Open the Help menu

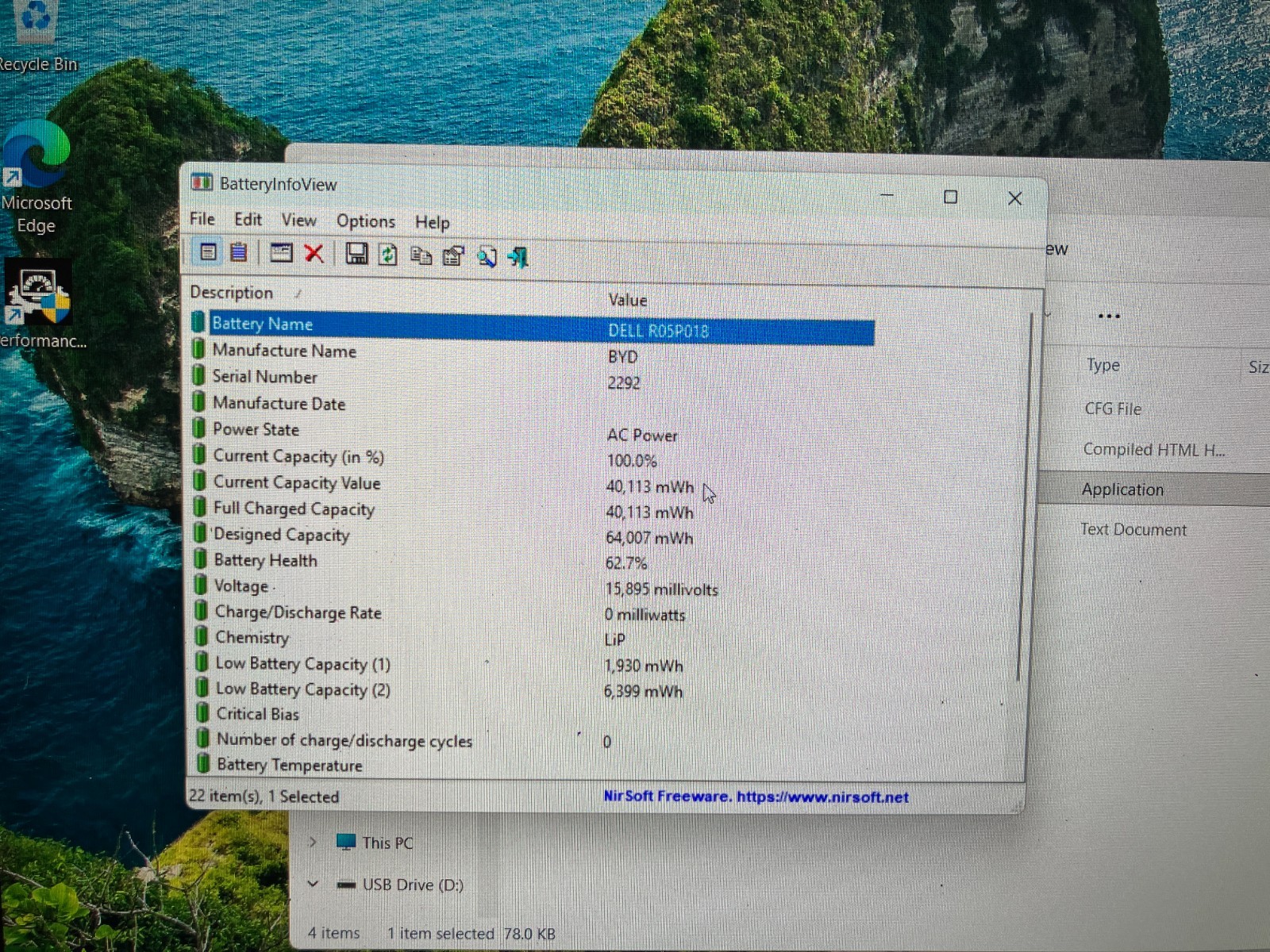432,223
